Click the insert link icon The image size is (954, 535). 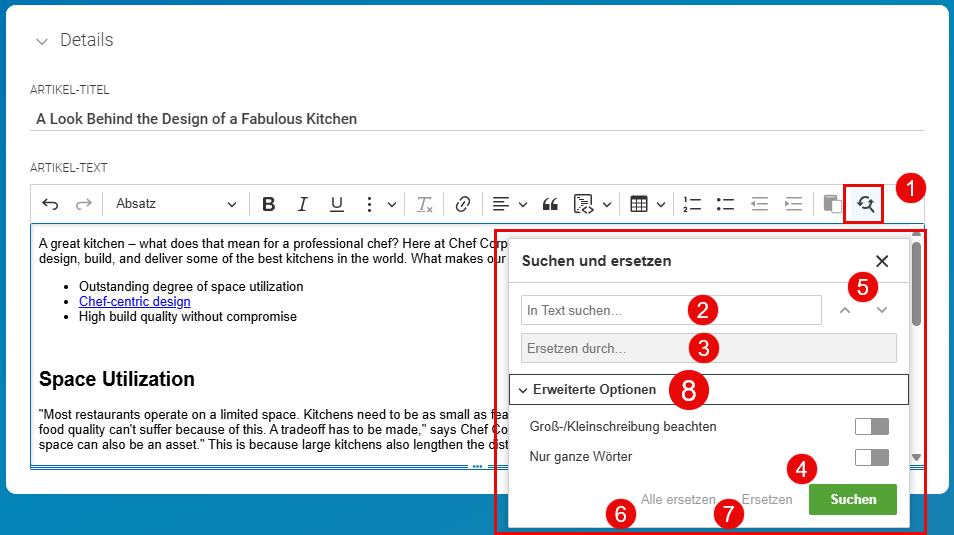[463, 204]
